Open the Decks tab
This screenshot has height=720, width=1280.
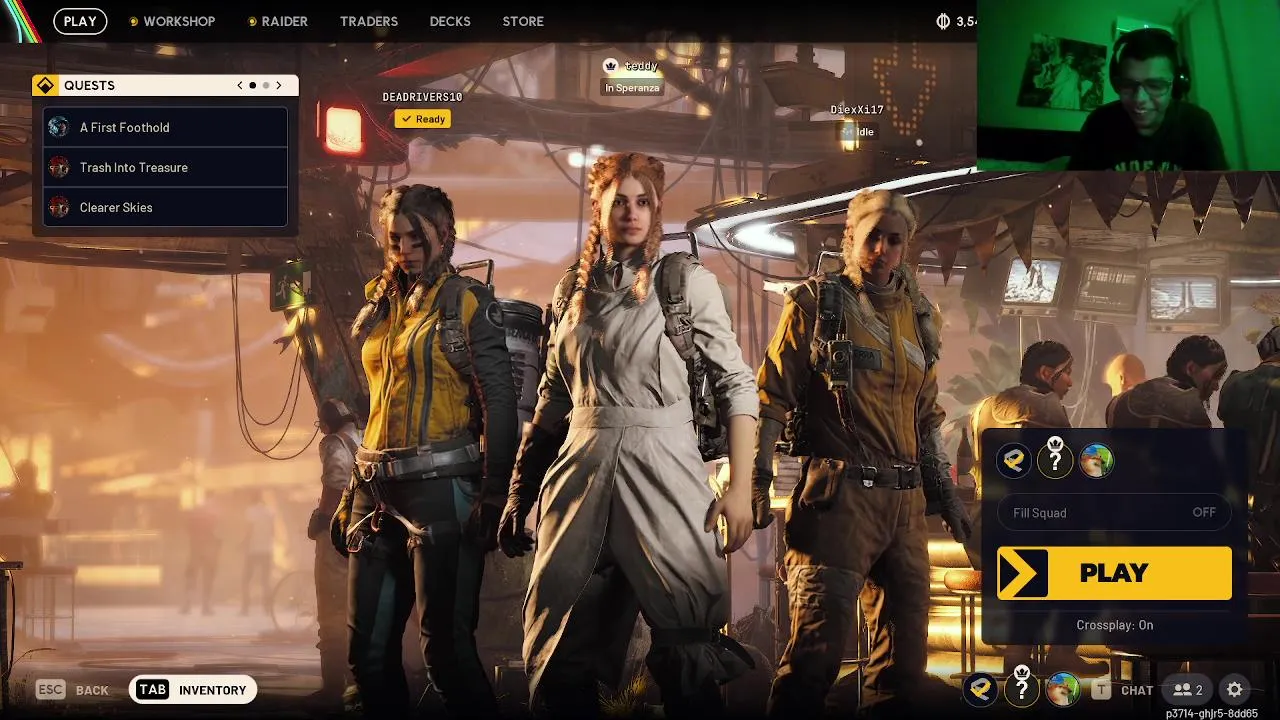click(x=450, y=21)
